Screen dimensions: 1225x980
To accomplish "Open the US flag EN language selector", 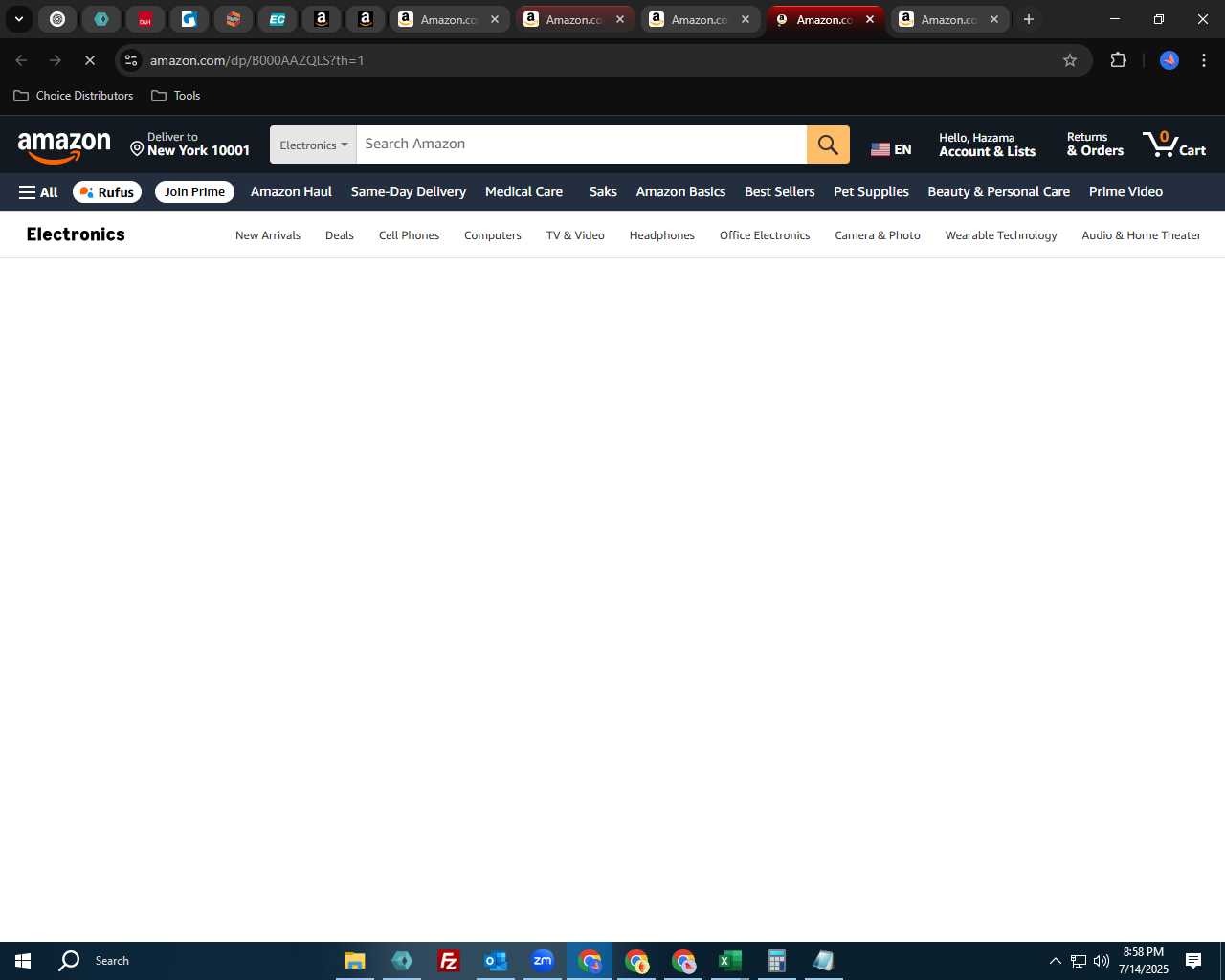I will tap(891, 149).
